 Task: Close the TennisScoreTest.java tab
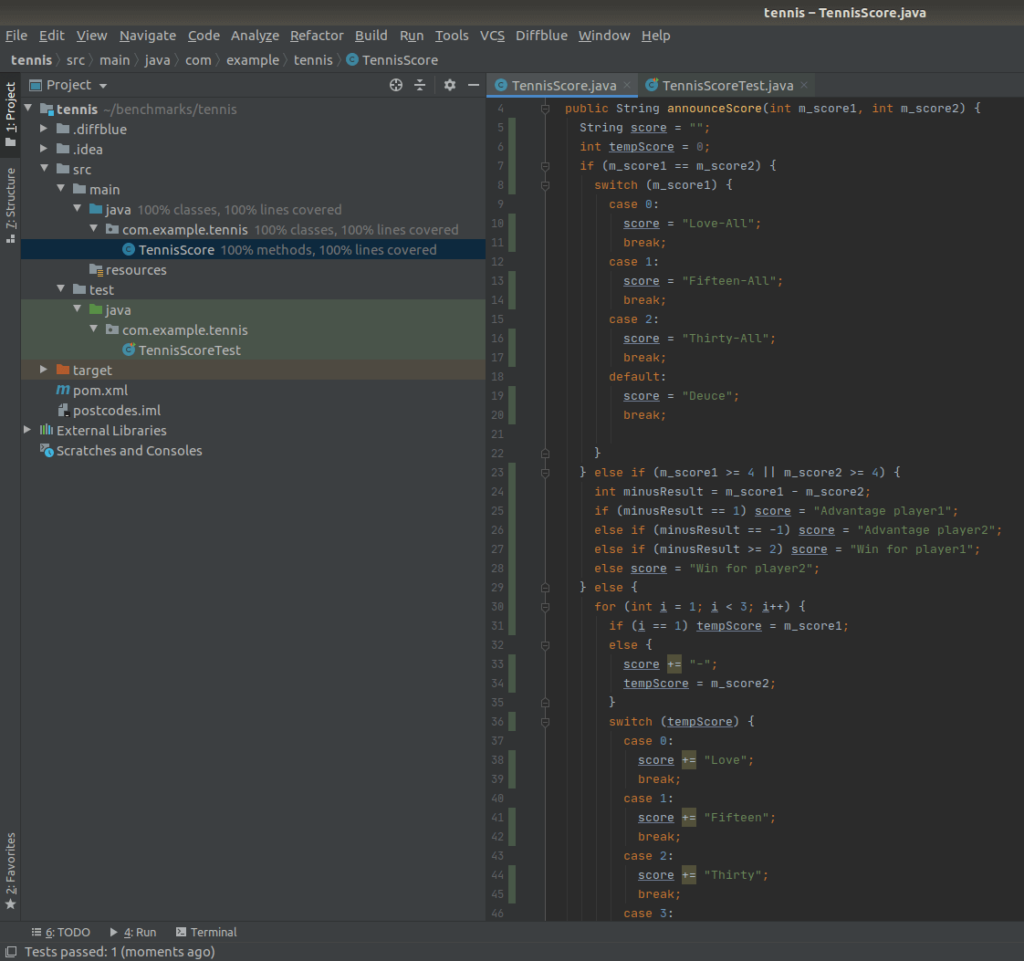[803, 86]
